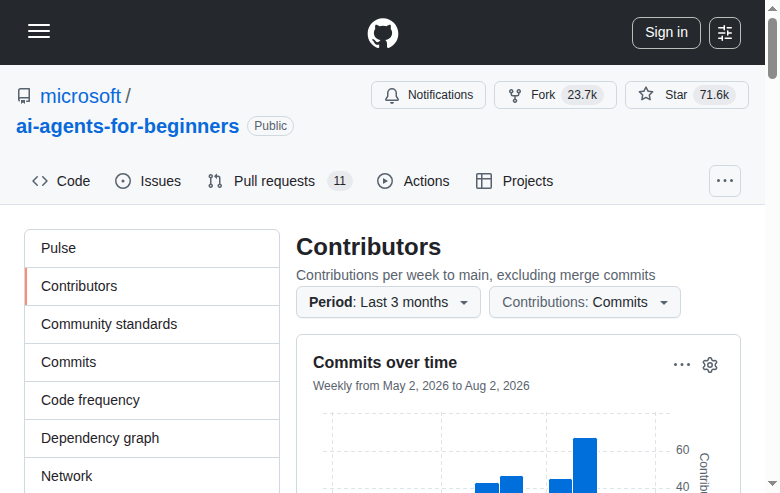Open the Pull requests tab

[280, 181]
